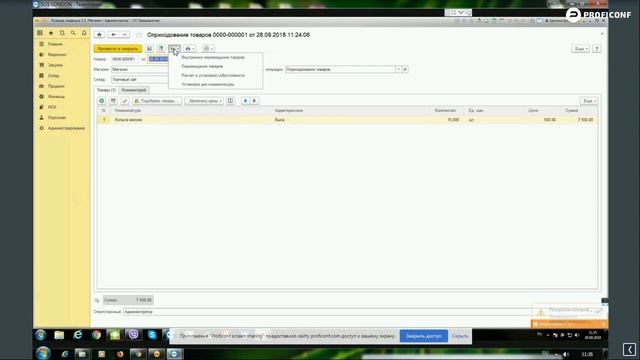Choose Расчет и установка себестоимости item
Image resolution: width=640 pixels, height=360 pixels.
click(213, 76)
